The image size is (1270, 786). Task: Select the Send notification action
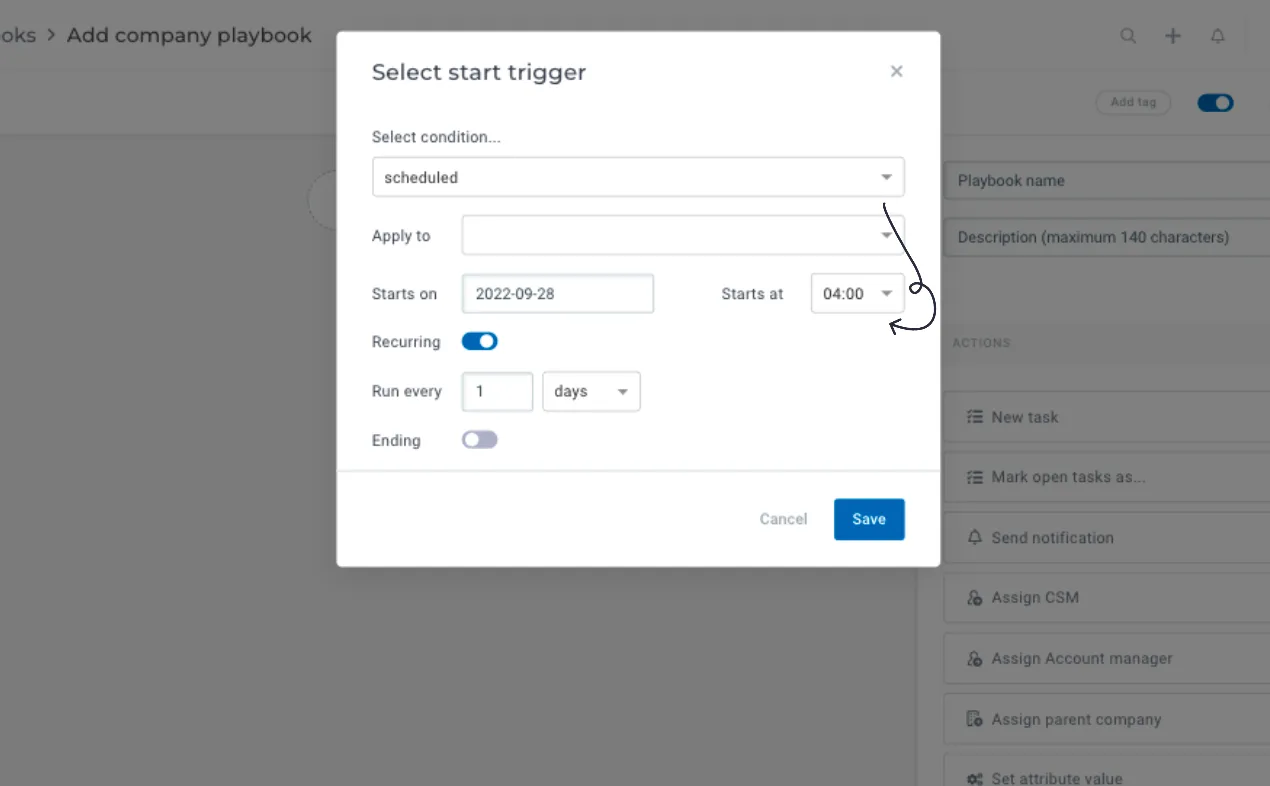coord(1107,537)
